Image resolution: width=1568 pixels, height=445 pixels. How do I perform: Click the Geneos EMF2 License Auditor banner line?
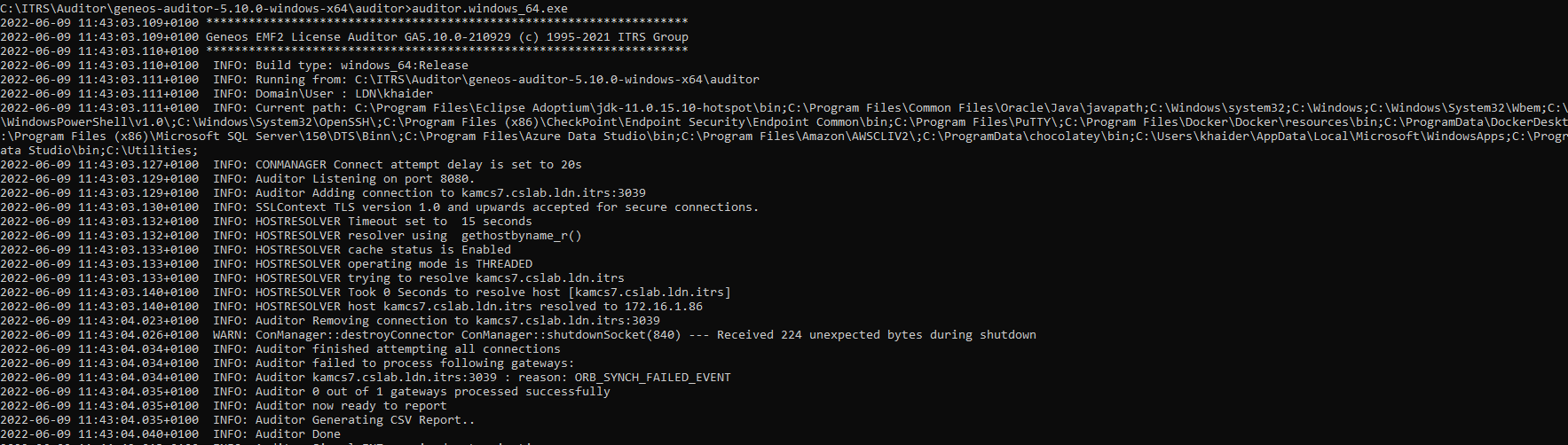(x=446, y=36)
